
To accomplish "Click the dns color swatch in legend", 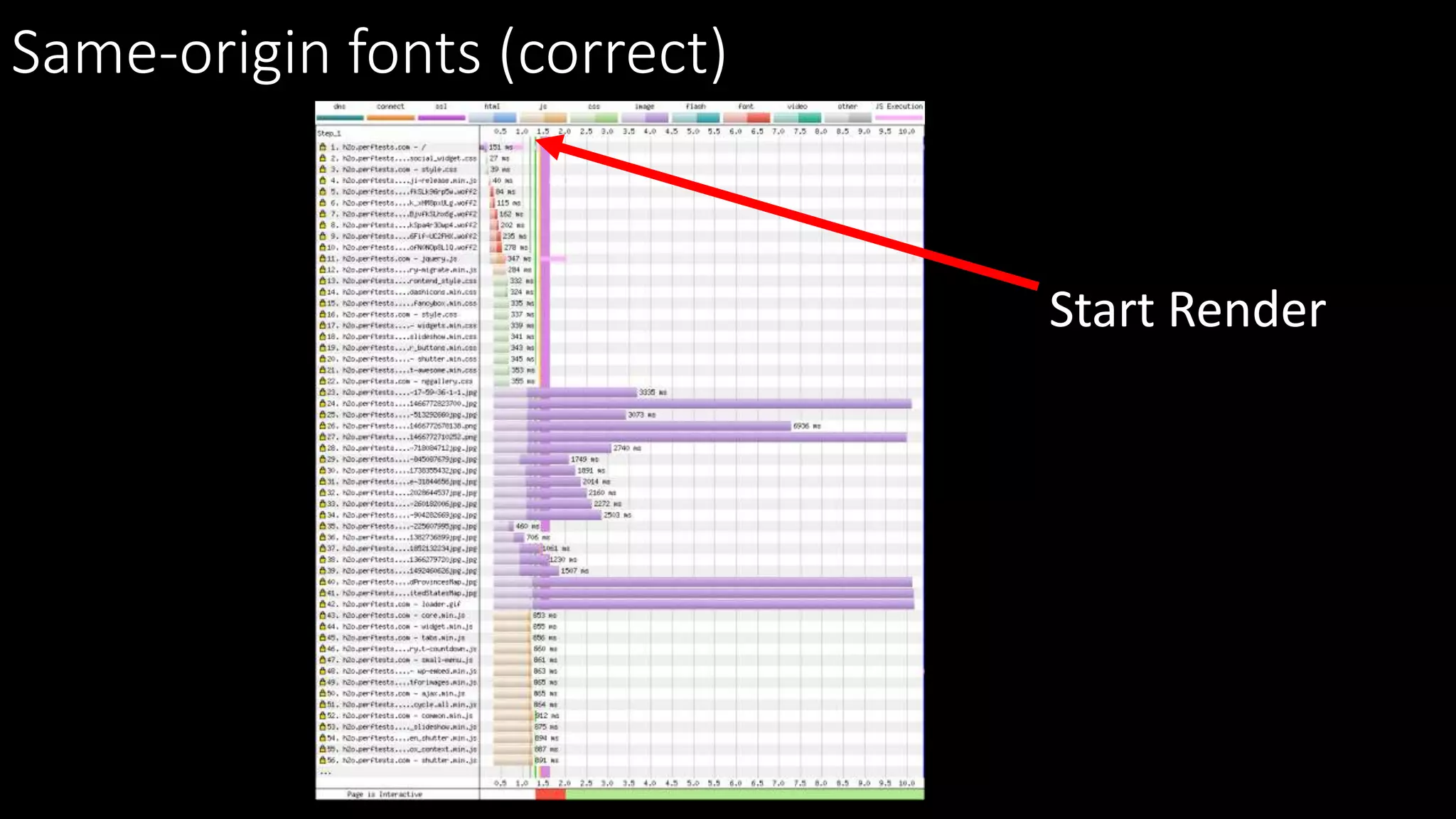I will pyautogui.click(x=340, y=117).
